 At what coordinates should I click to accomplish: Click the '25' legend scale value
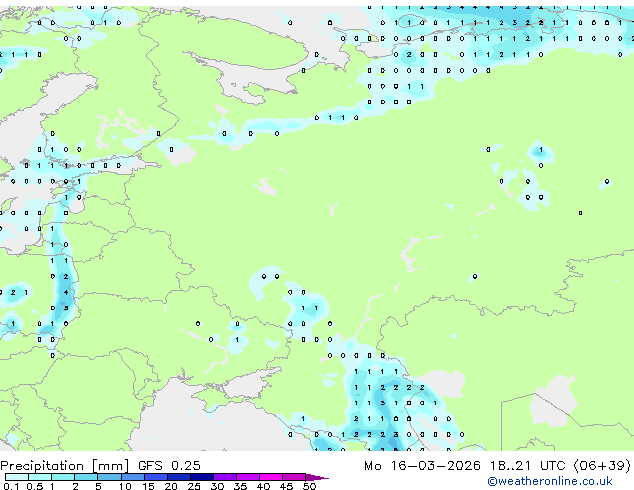[x=194, y=486]
